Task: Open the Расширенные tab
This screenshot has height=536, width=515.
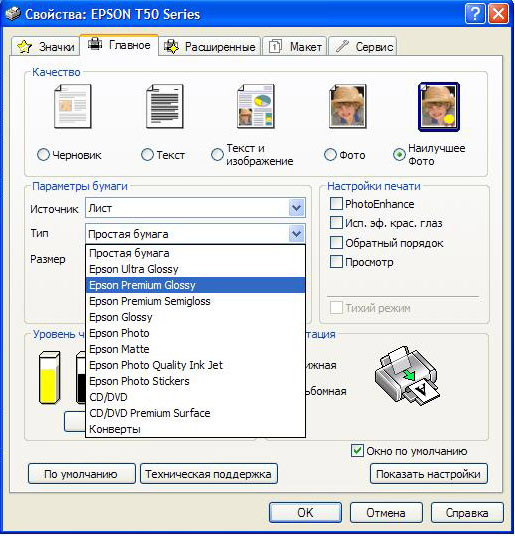Action: [x=210, y=46]
